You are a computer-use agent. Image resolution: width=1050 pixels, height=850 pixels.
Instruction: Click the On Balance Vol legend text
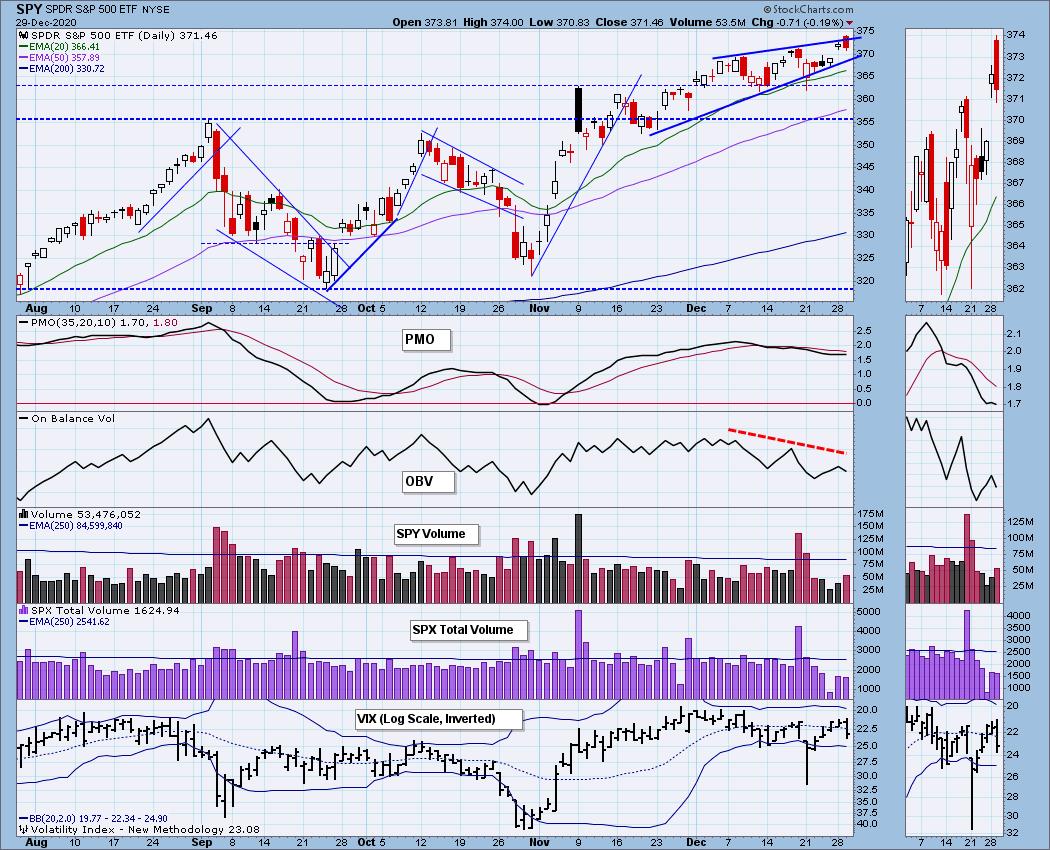(67, 418)
